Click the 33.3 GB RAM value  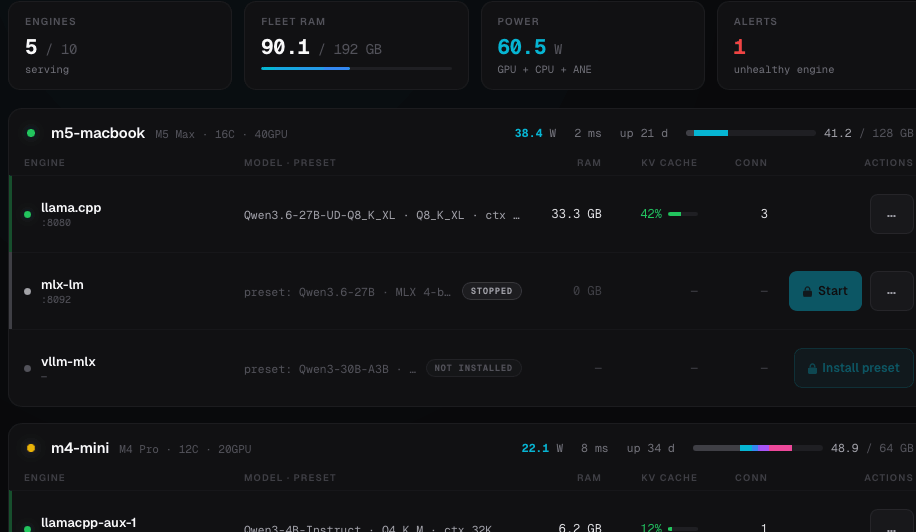[x=576, y=214]
